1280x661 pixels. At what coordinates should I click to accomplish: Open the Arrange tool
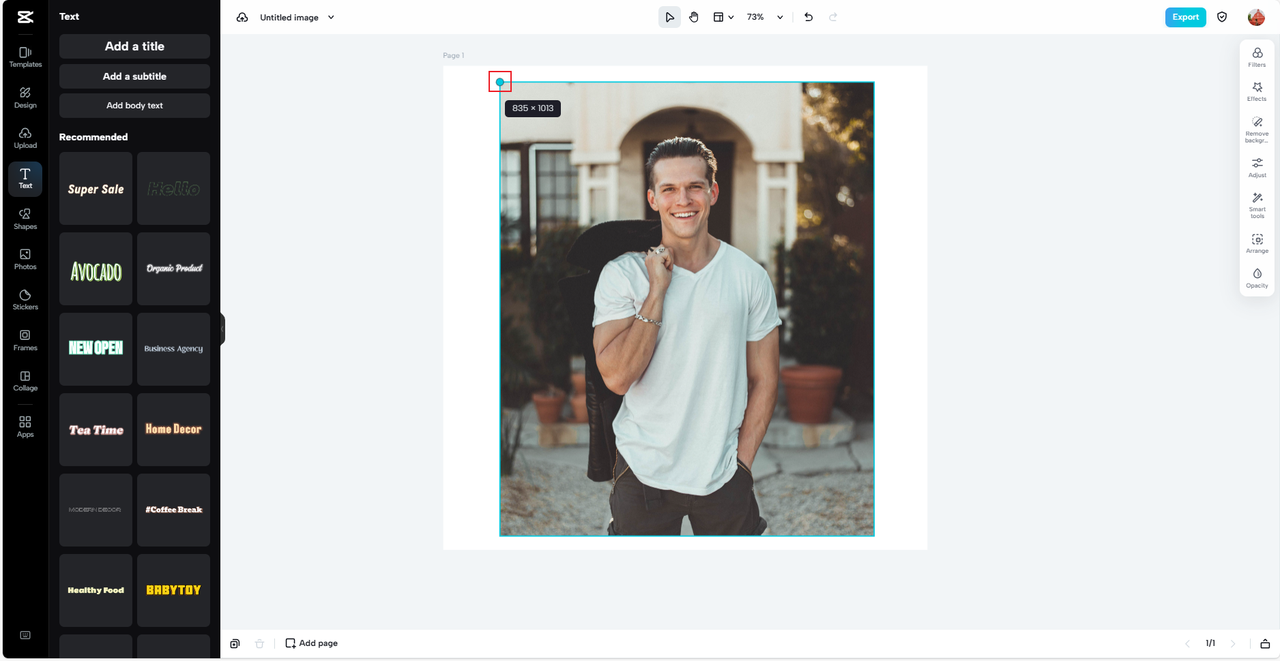click(x=1257, y=243)
